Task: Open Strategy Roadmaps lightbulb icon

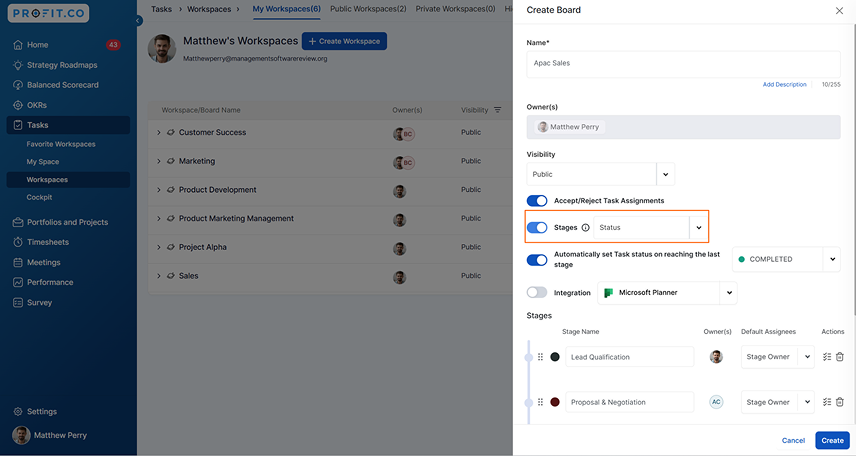Action: pyautogui.click(x=18, y=65)
